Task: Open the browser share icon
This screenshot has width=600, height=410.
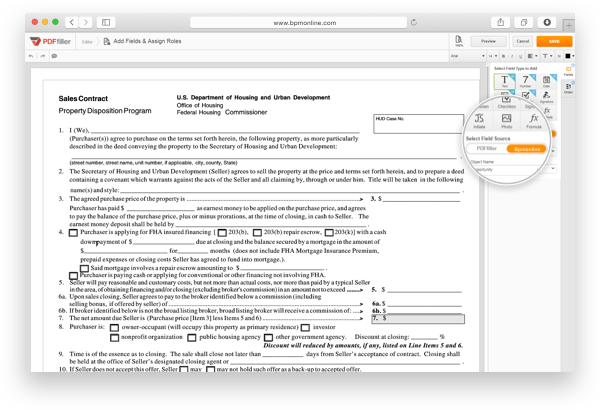Action: click(x=501, y=22)
